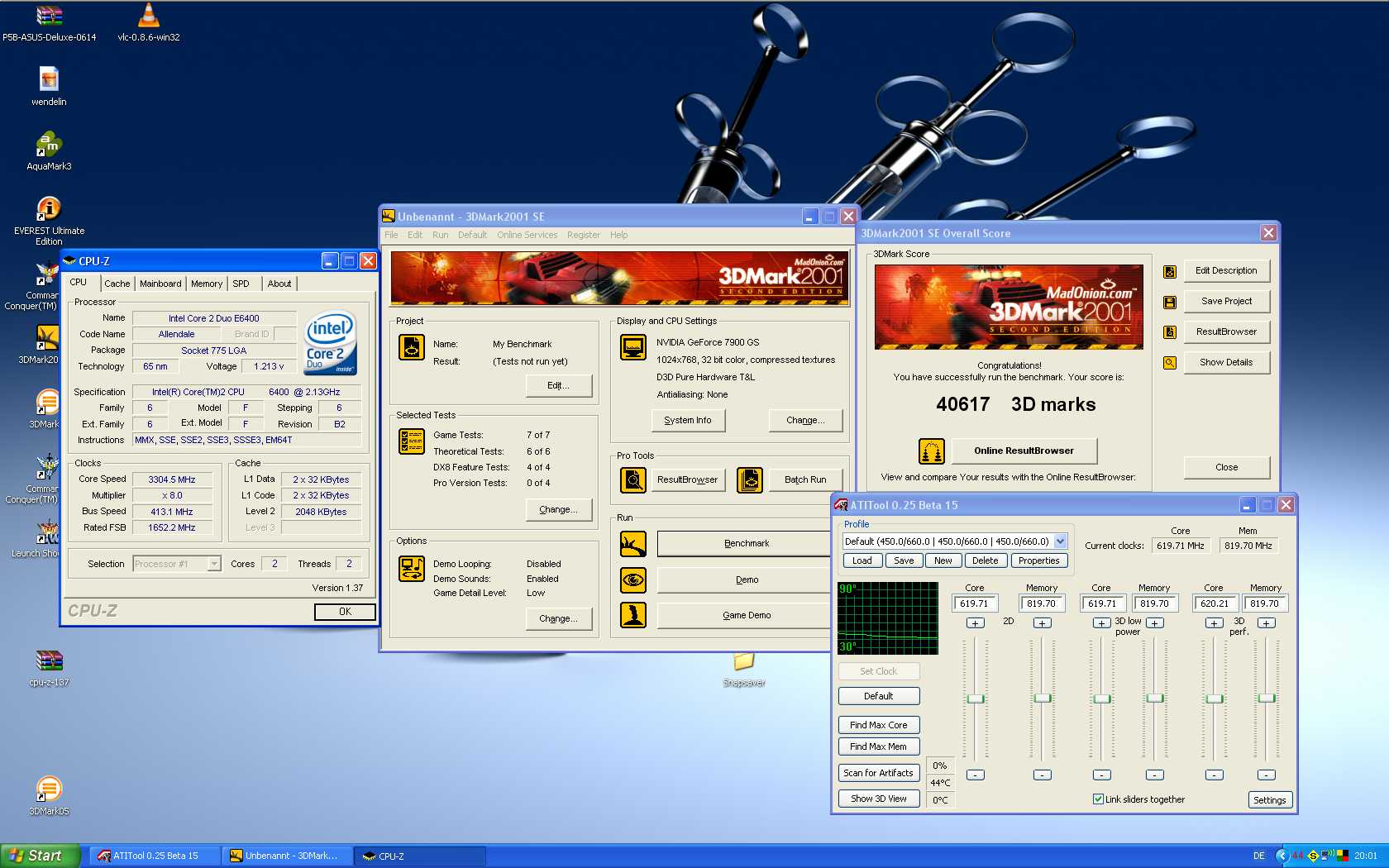Open the File menu in 3DMark2001 SE
This screenshot has width=1389, height=868.
(x=391, y=235)
